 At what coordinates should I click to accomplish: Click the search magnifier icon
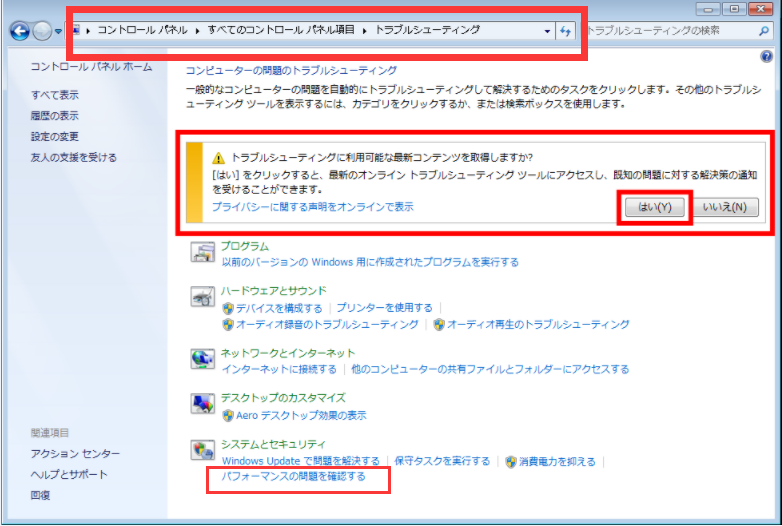(764, 31)
